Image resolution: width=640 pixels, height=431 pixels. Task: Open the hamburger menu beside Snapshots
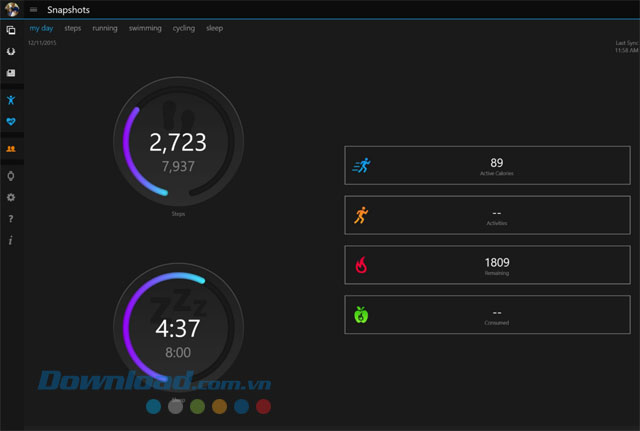[33, 10]
